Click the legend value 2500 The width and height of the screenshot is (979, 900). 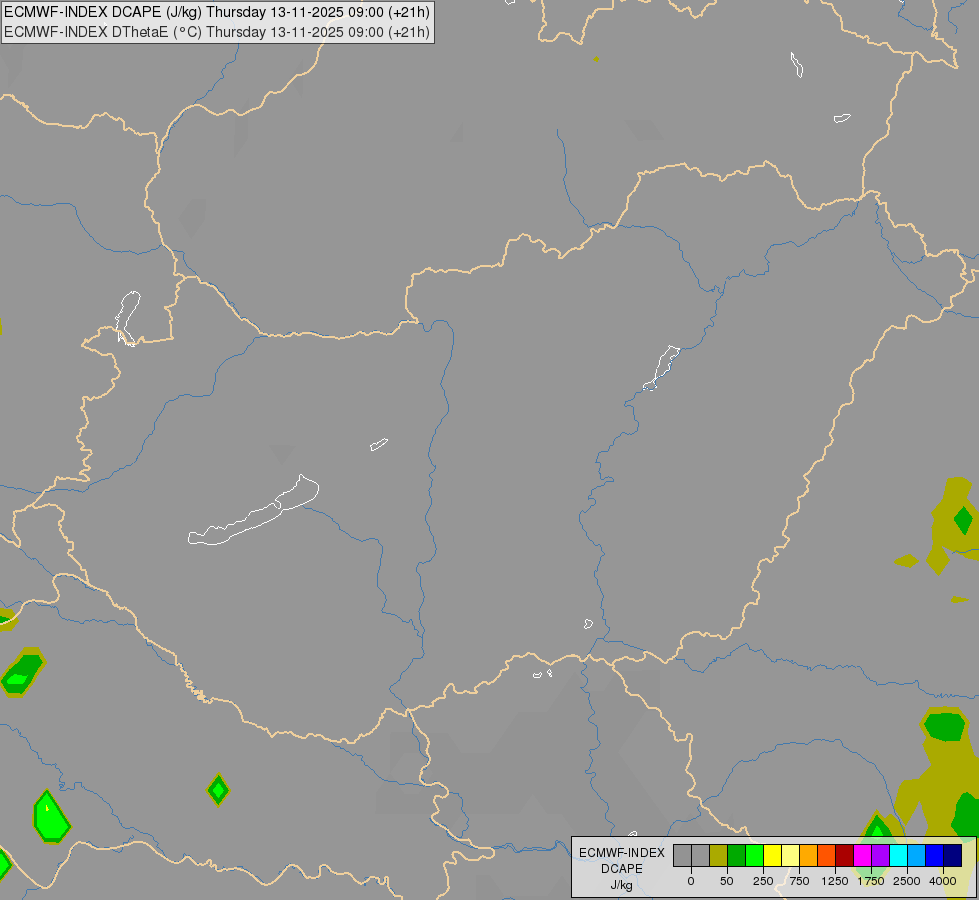(907, 881)
